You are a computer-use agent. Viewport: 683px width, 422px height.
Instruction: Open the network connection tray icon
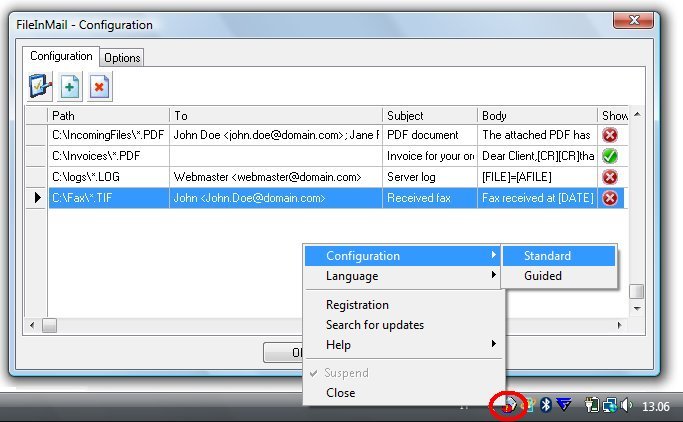click(610, 405)
